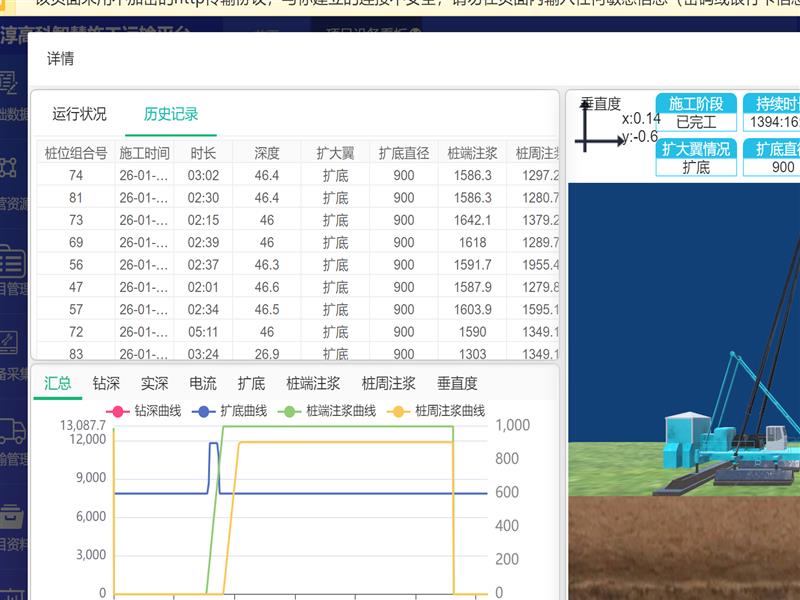This screenshot has width=800, height=600.
Task: Click the verticality 垂直度 axis arrows icon
Action: (600, 130)
